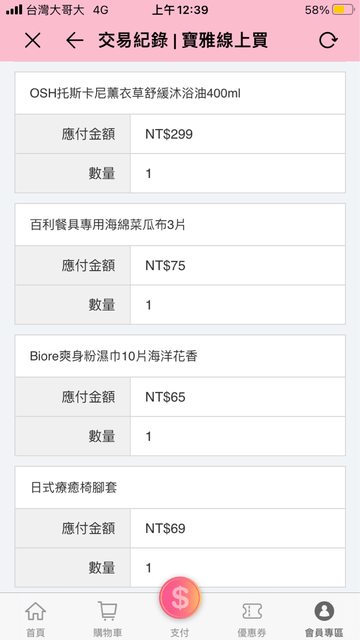Viewport: 360px width, 640px height.
Task: Tap the cellular signal strength bars
Action: click(x=14, y=10)
